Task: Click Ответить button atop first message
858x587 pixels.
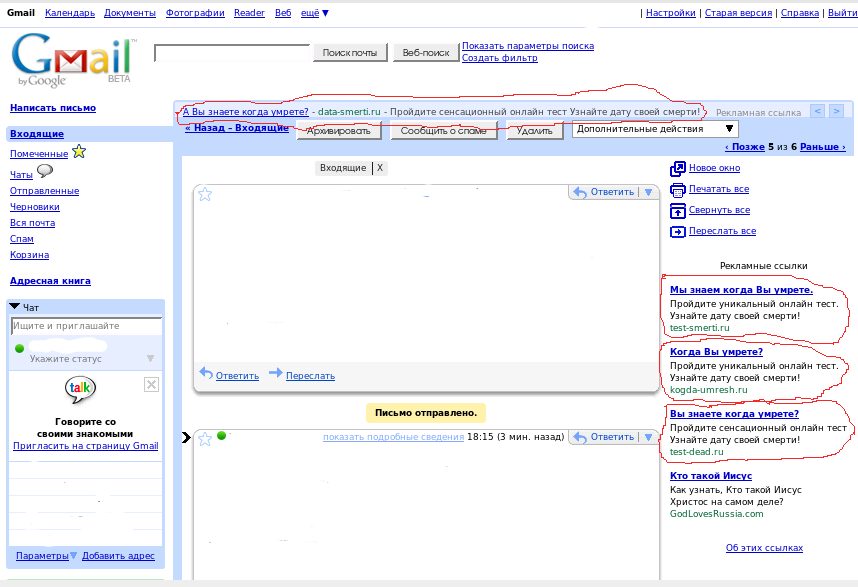Action: pyautogui.click(x=604, y=192)
